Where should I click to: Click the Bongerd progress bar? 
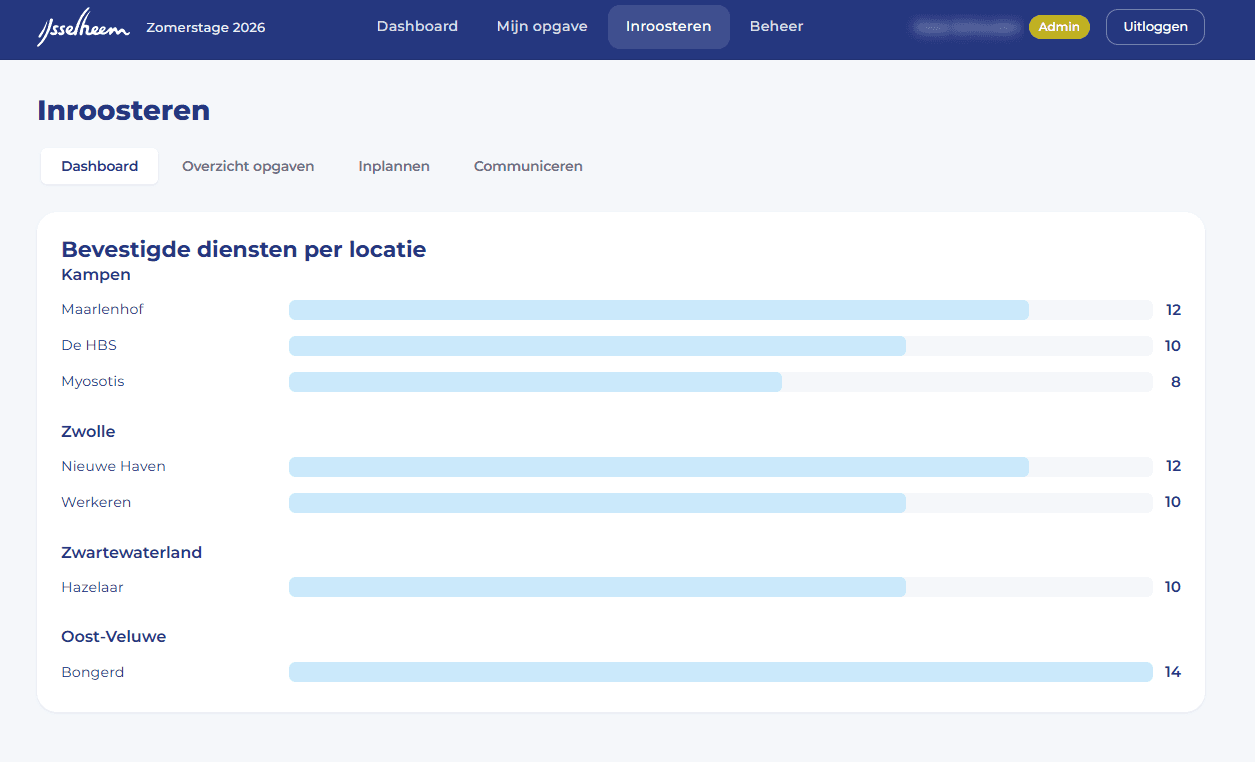pos(721,672)
